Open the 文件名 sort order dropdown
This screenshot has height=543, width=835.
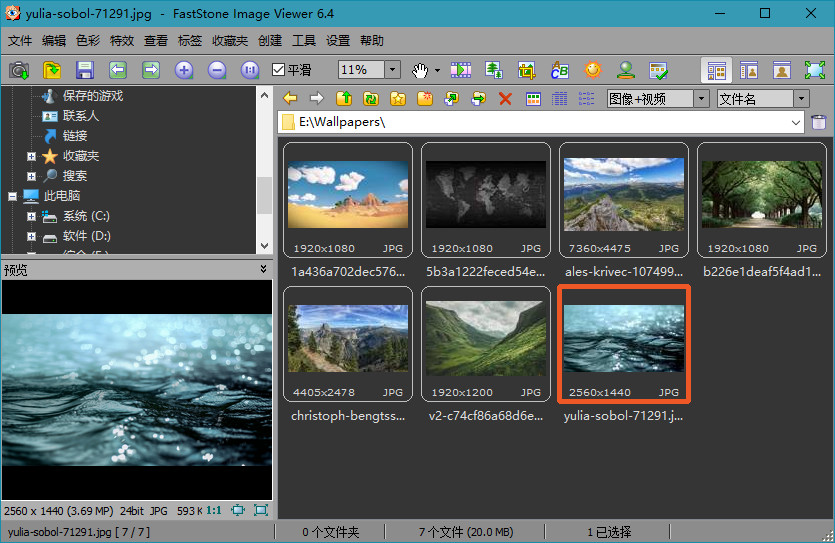[x=801, y=98]
